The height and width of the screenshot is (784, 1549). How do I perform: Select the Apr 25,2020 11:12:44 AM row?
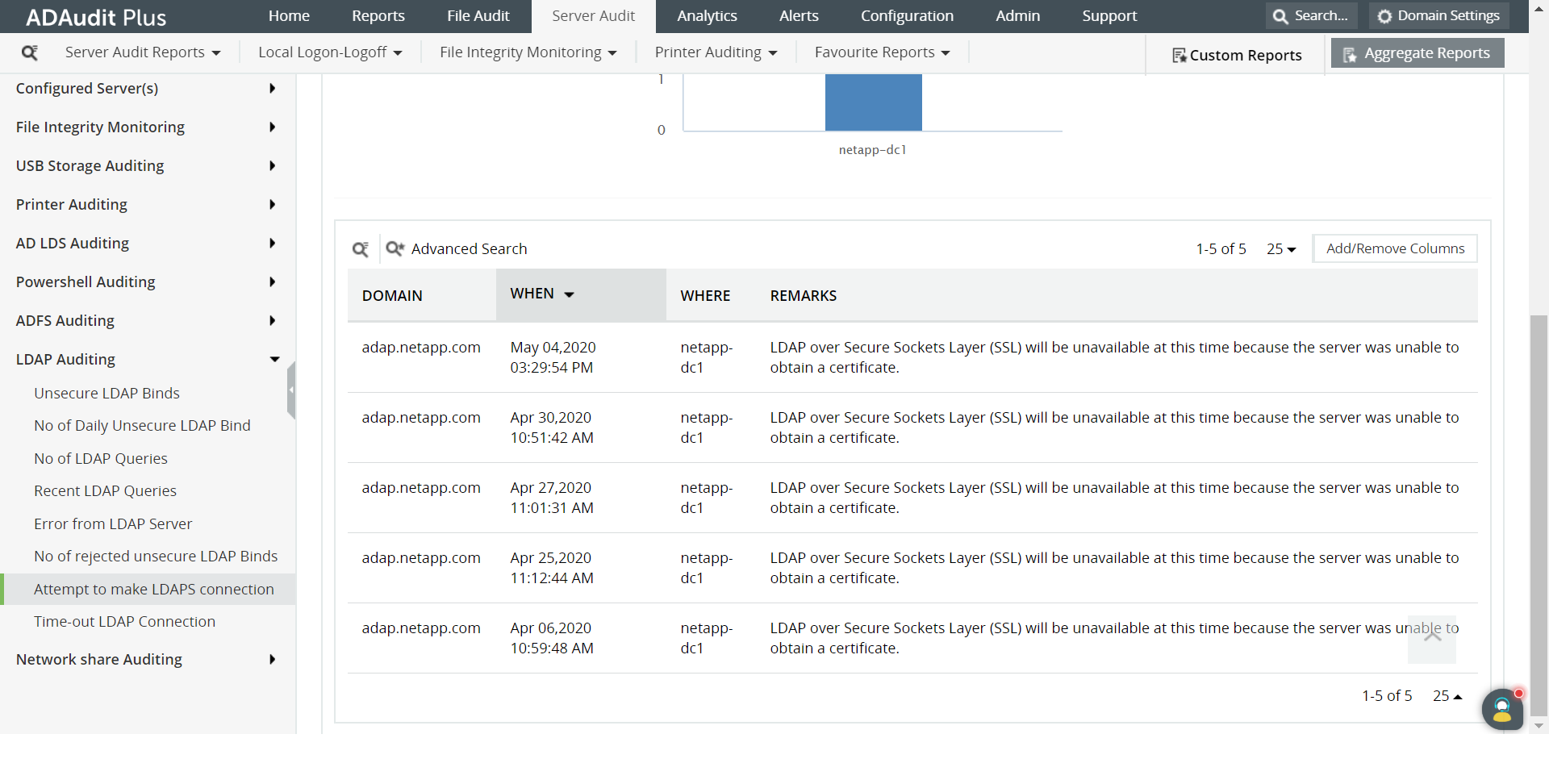click(912, 568)
